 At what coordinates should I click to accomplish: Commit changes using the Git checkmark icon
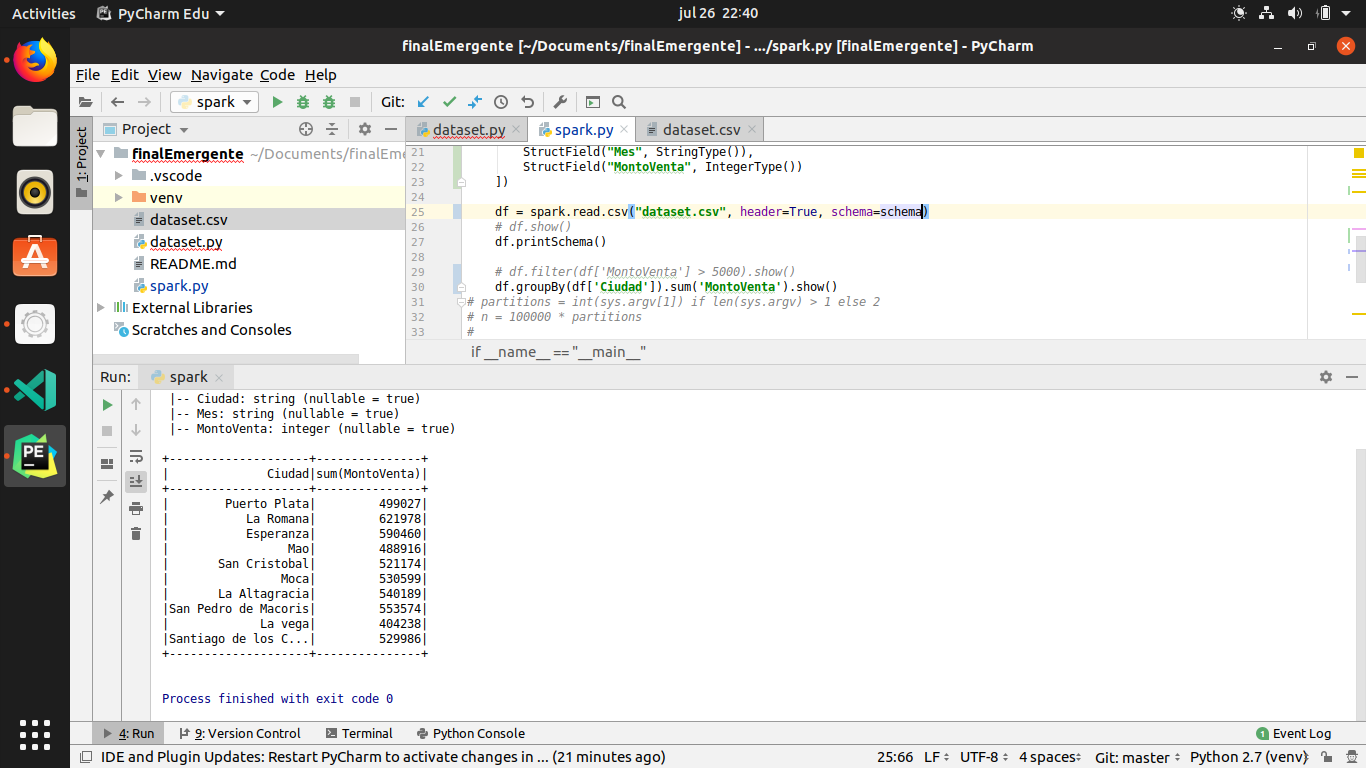(448, 101)
